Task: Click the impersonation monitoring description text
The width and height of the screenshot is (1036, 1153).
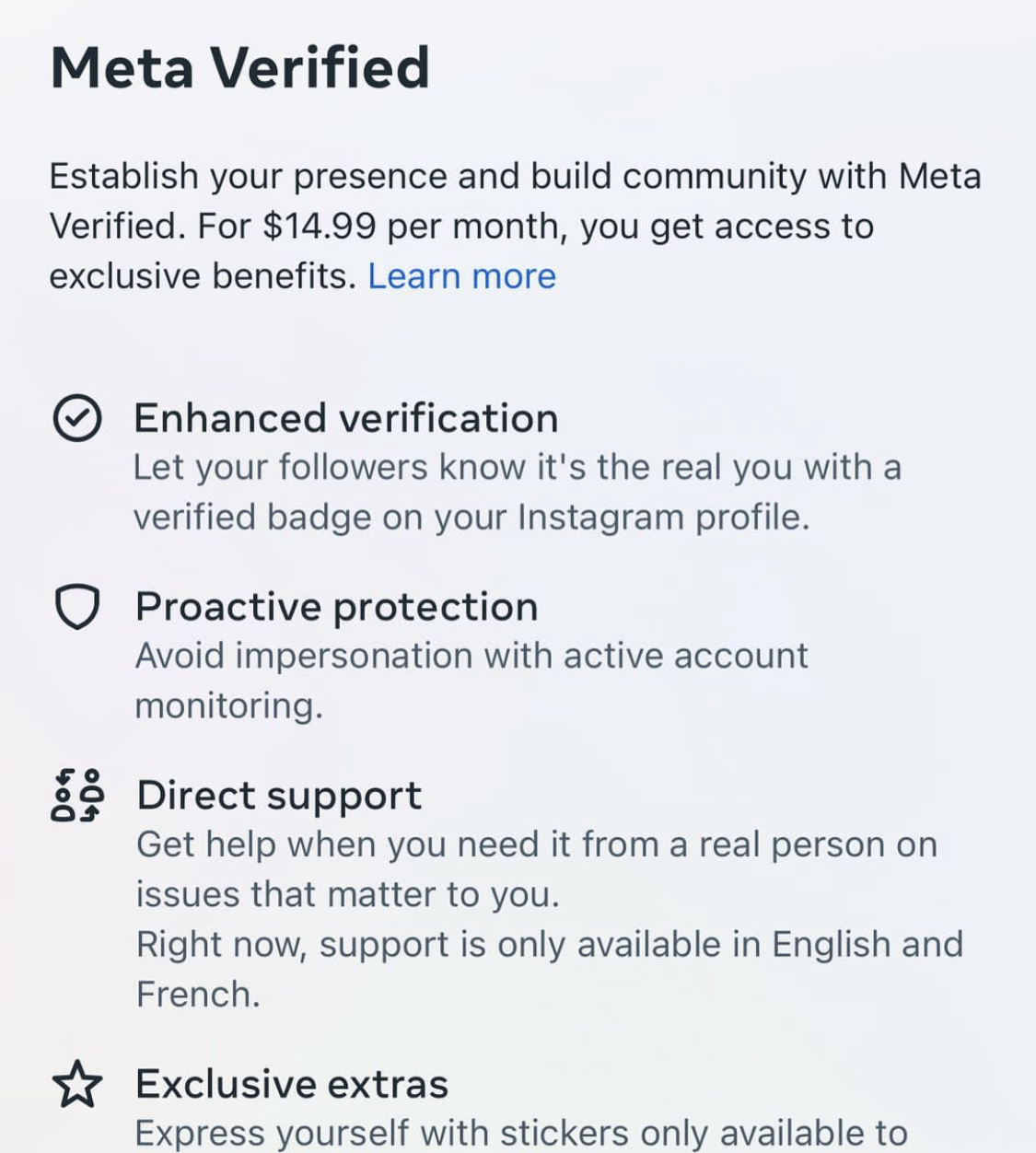Action: click(x=471, y=681)
